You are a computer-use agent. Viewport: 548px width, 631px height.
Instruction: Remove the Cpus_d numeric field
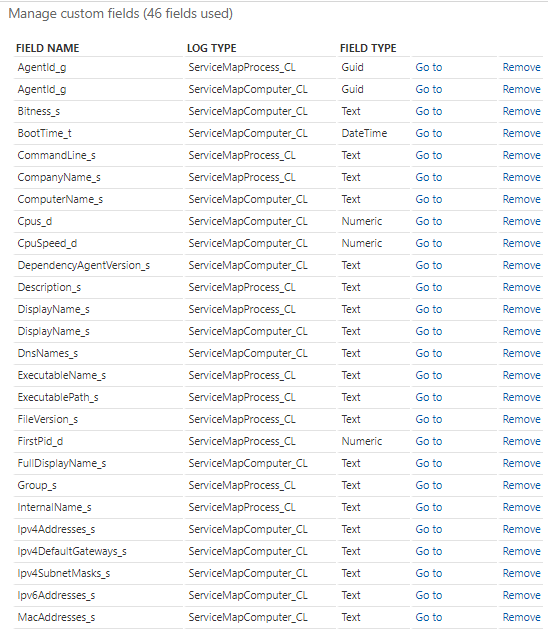(521, 221)
